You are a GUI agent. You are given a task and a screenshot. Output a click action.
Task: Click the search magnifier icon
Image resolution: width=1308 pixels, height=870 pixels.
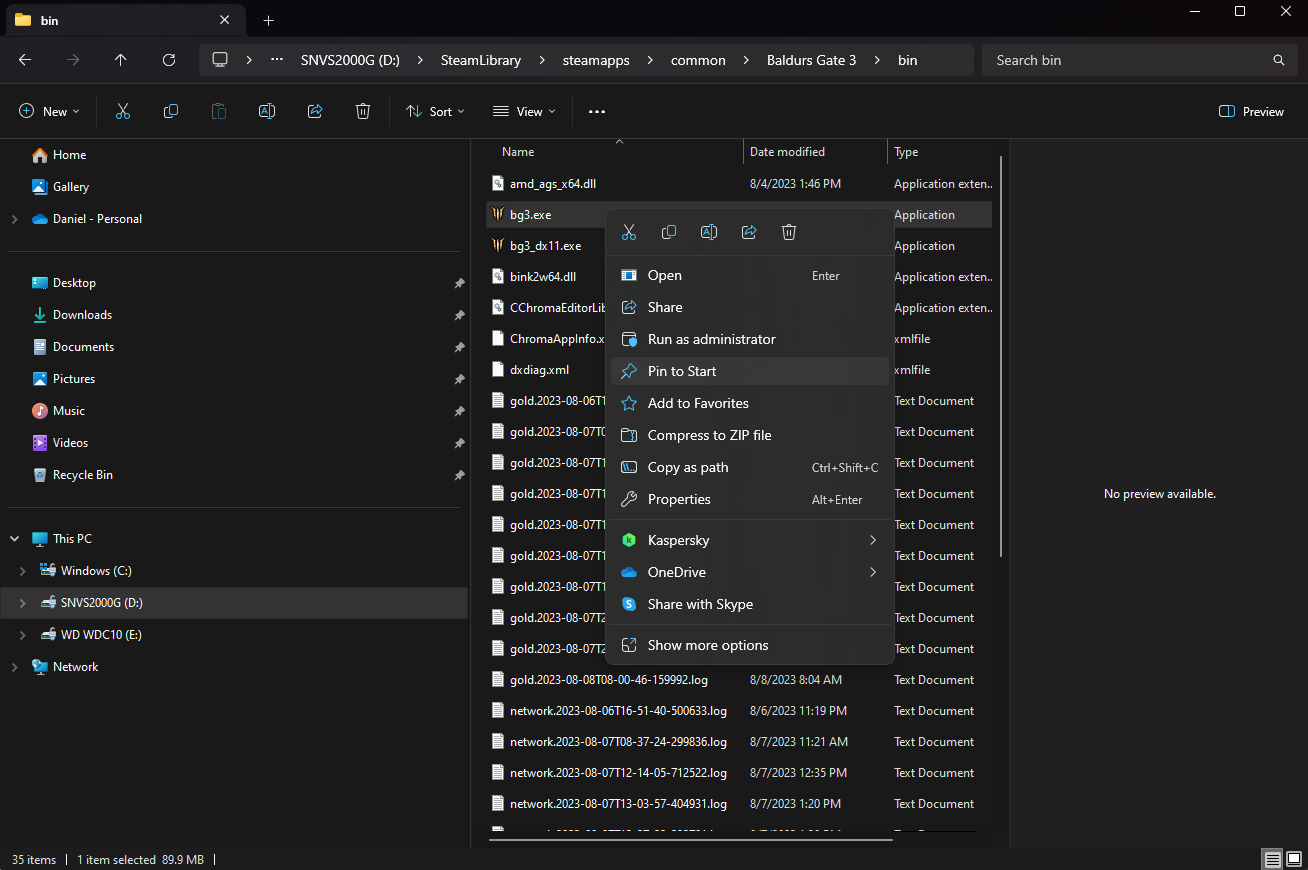tap(1278, 60)
